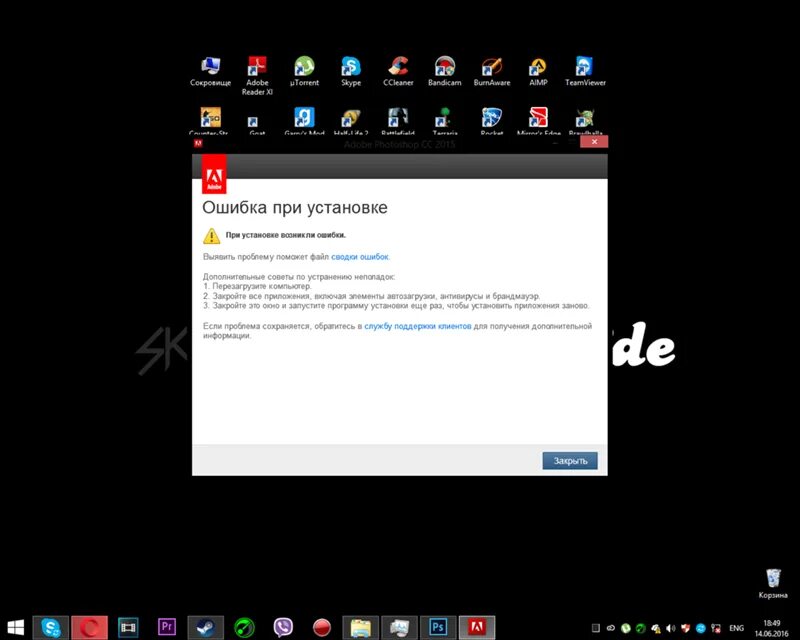Click the red record button taskbar icon
Viewport: 800px width, 640px height.
click(321, 627)
